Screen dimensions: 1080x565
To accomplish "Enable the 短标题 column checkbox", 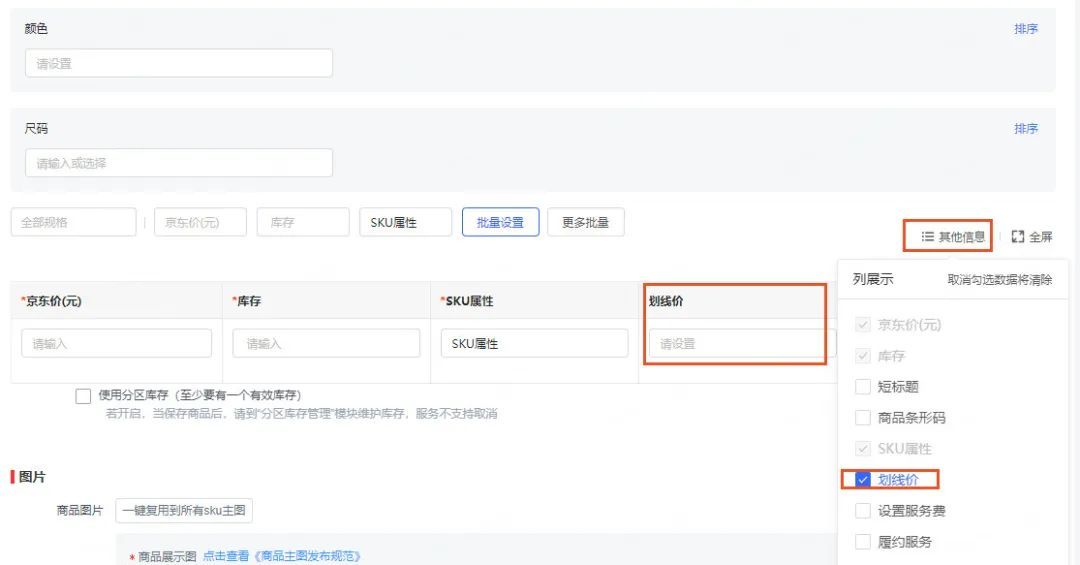I will [x=863, y=387].
